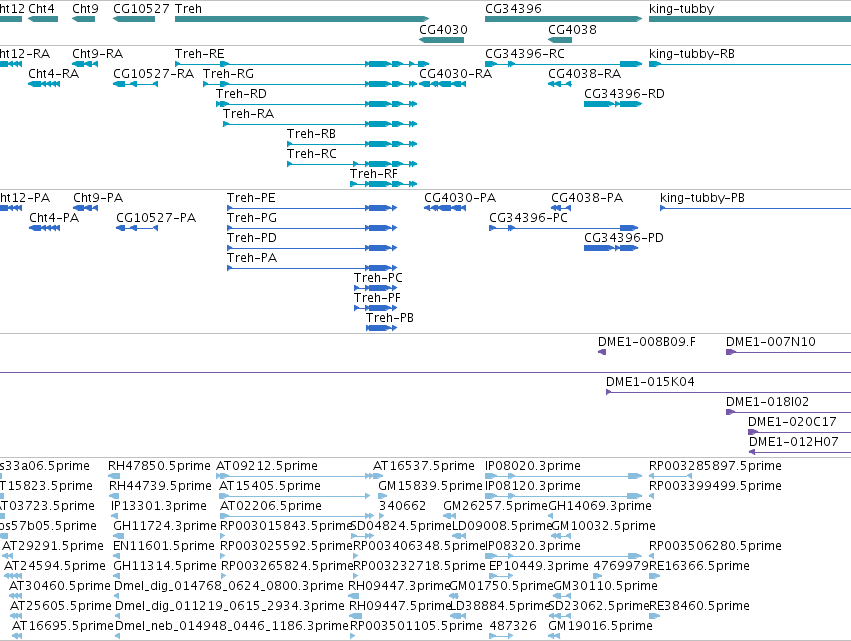
Task: Click EST label AT16537.5prime
Action: click(x=424, y=466)
